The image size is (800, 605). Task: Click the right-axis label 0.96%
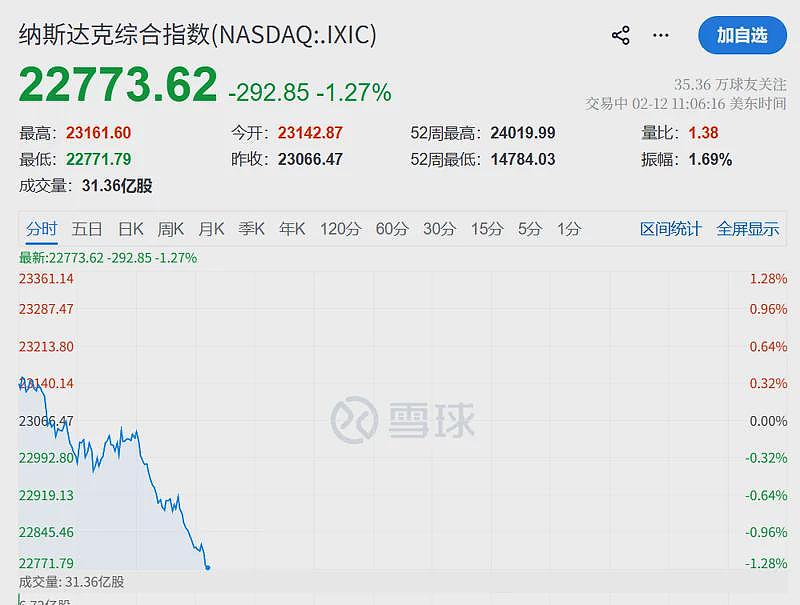(768, 309)
